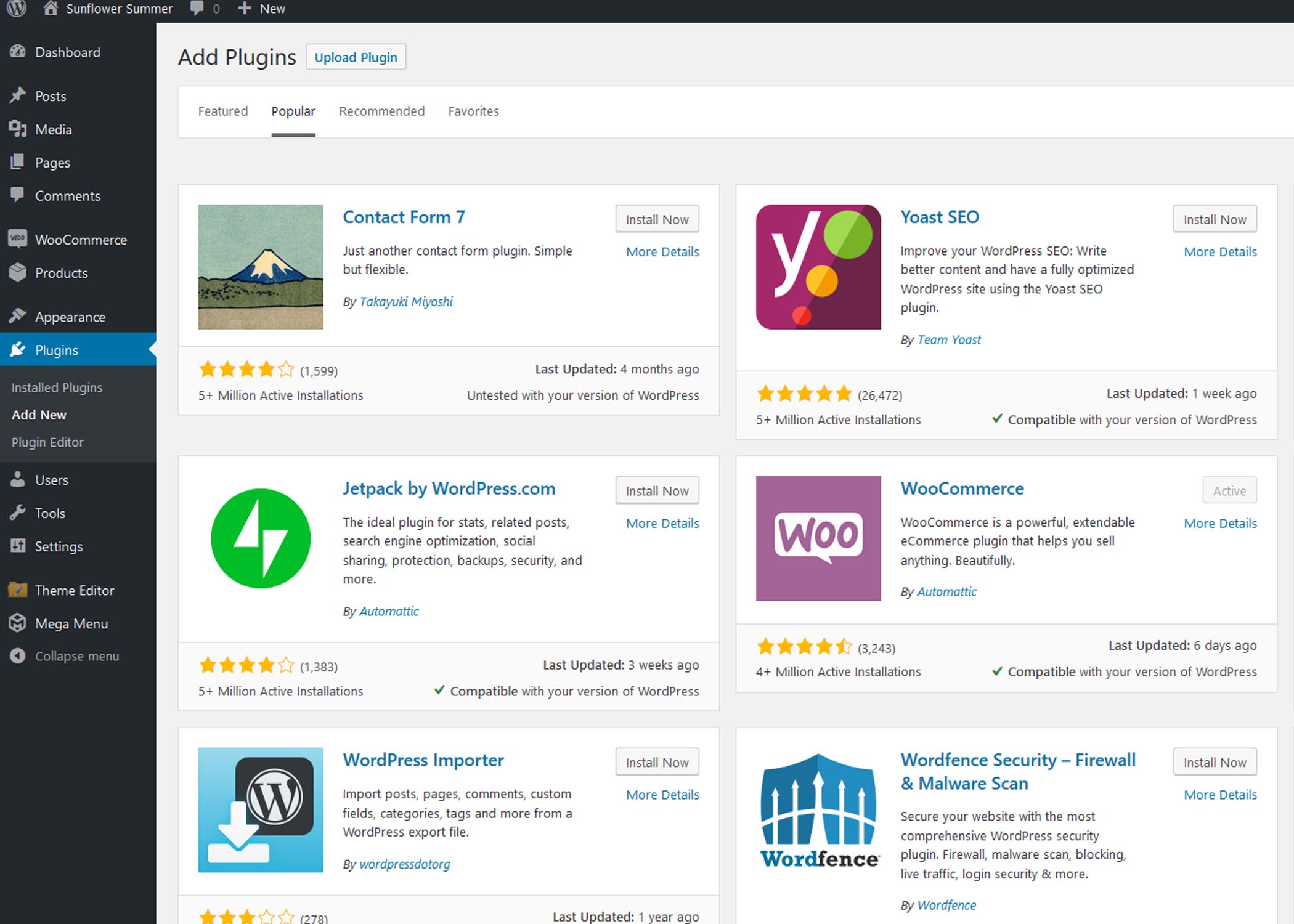Open More Details for Yoast SEO
Image resolution: width=1294 pixels, height=924 pixels.
click(x=1220, y=251)
